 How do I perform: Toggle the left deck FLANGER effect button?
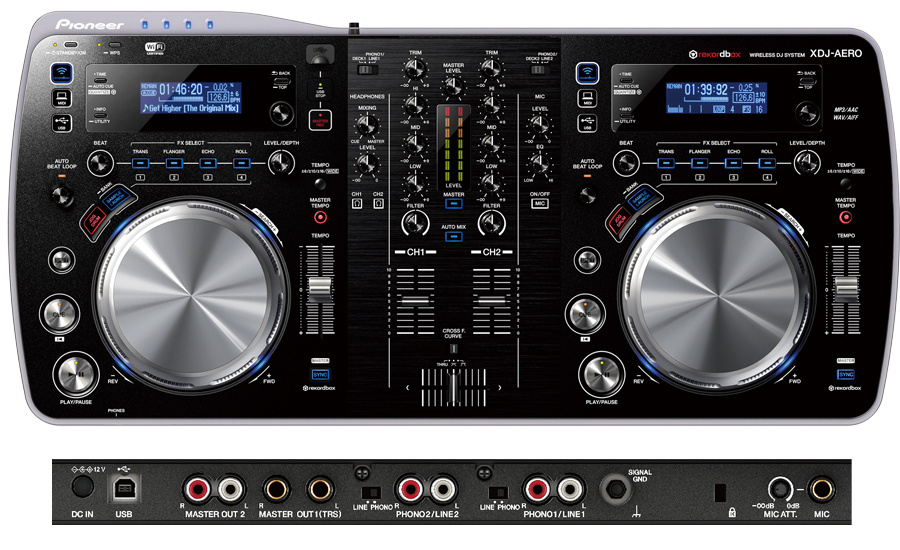[174, 164]
